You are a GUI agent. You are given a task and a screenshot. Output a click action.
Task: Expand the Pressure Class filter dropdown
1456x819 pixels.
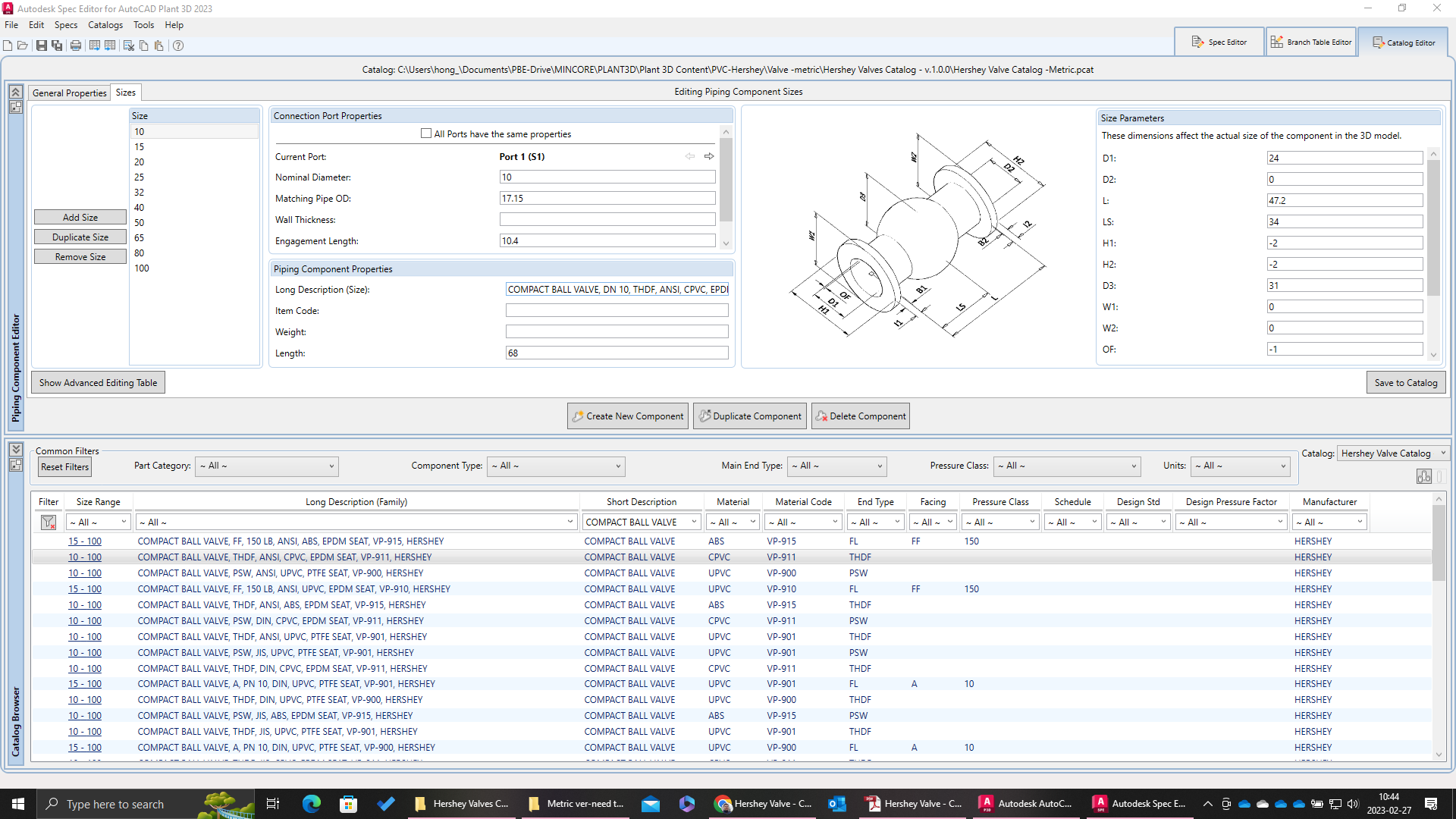(x=1067, y=466)
